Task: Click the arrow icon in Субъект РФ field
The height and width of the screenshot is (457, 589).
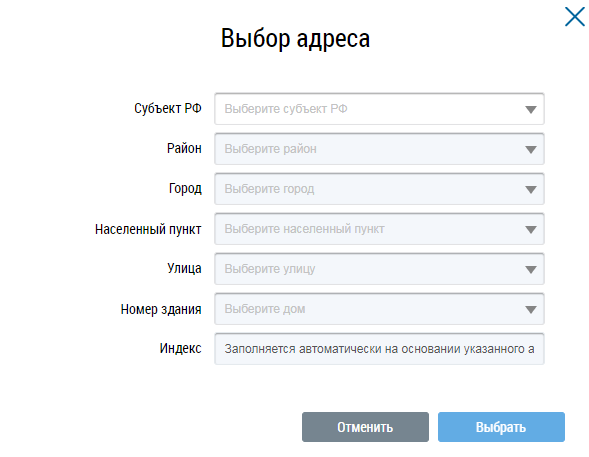Action: pos(530,109)
